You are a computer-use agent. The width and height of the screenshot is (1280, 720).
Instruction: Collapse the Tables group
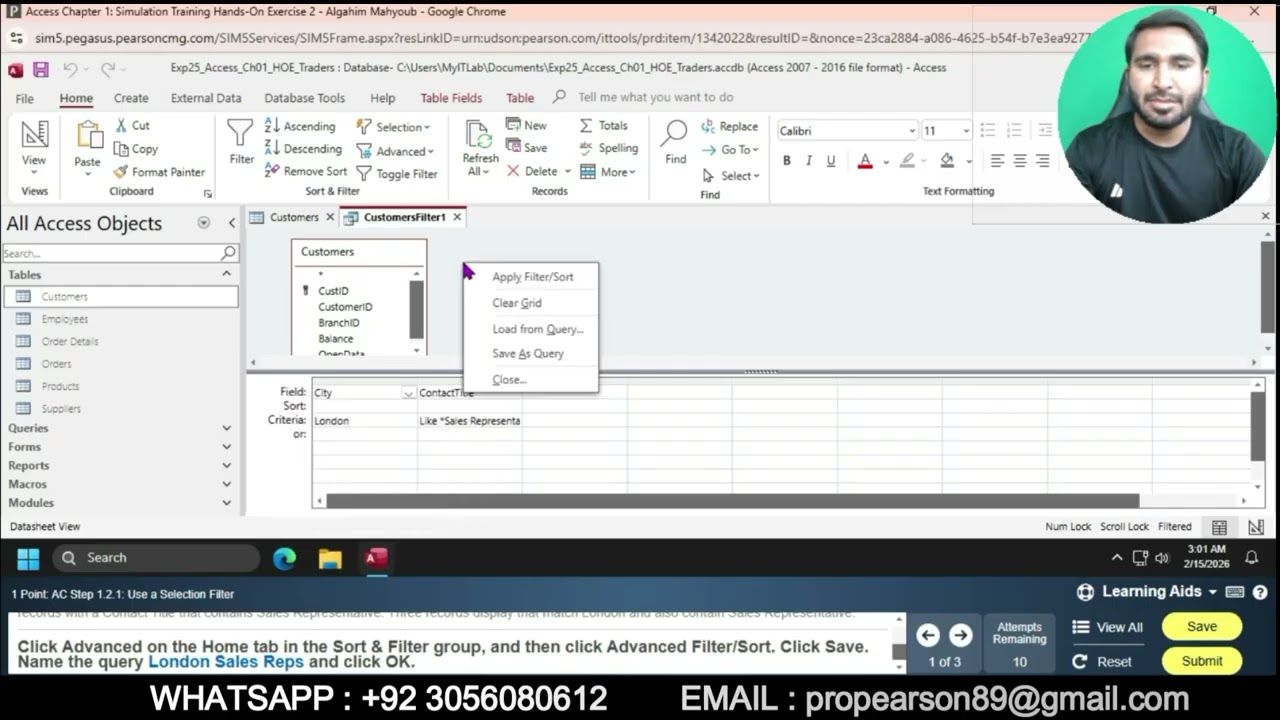click(x=227, y=274)
